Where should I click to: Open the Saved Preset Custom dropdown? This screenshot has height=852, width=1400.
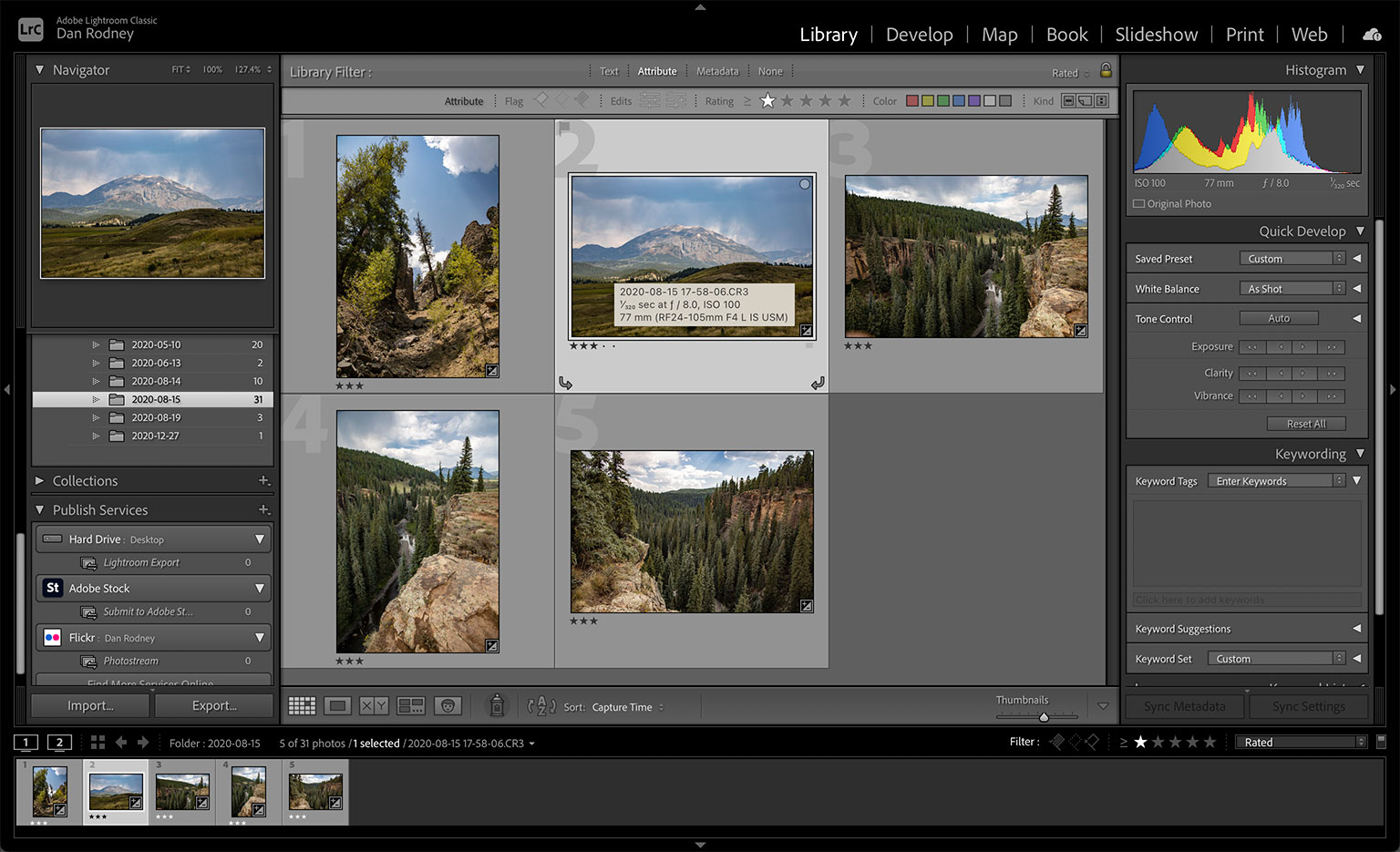(x=1292, y=259)
